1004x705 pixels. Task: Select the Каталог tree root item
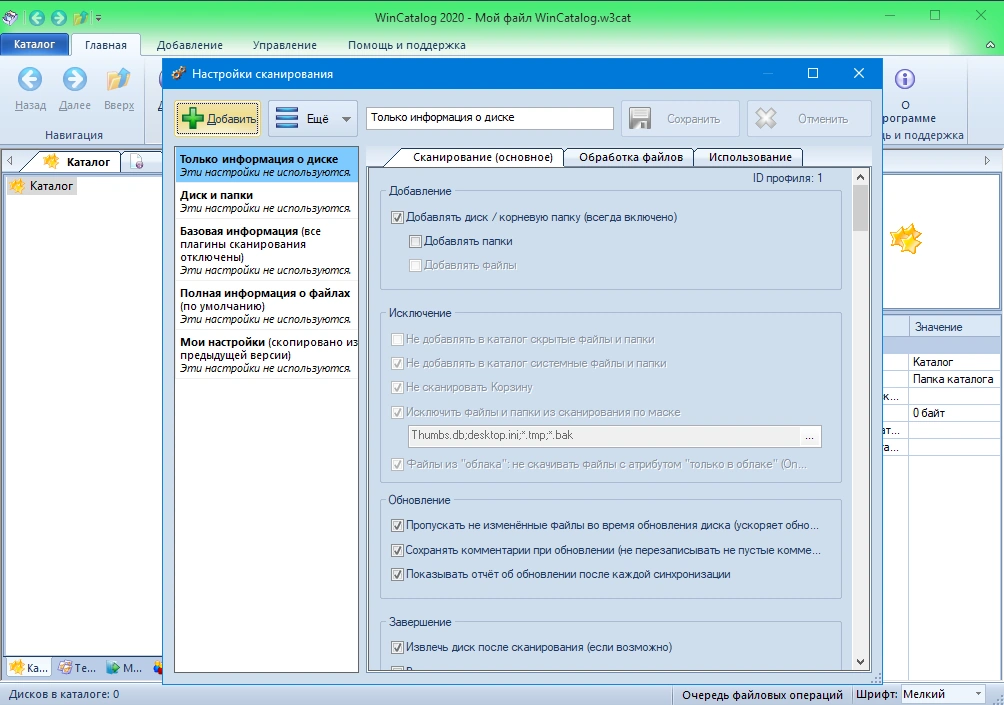click(x=42, y=186)
